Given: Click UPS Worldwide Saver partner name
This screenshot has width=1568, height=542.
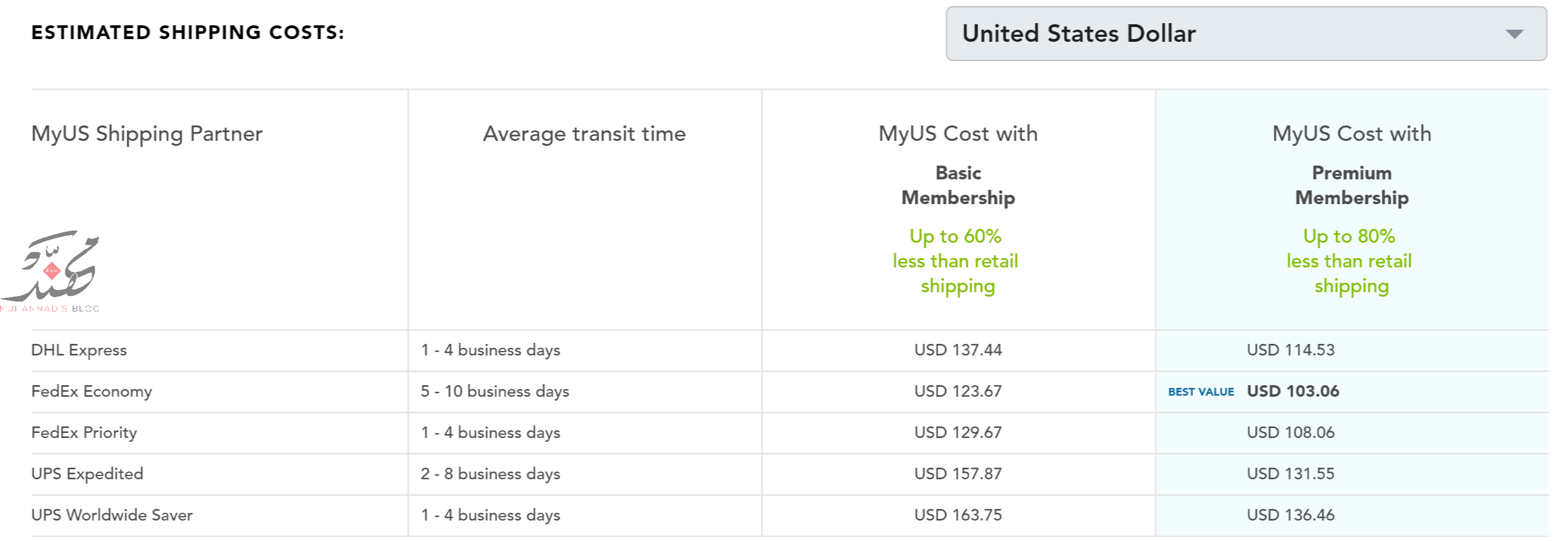Looking at the screenshot, I should click(x=112, y=515).
